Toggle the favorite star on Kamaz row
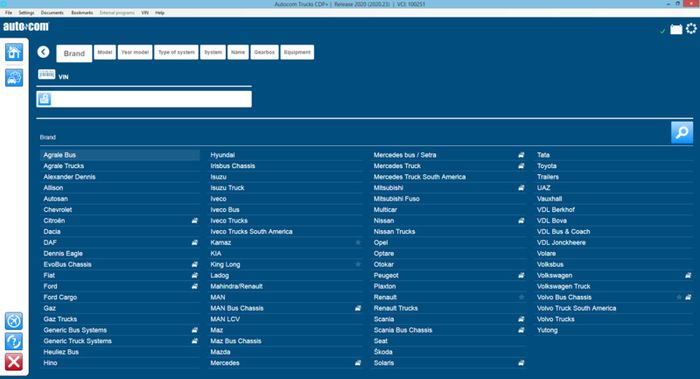Image resolution: width=700 pixels, height=379 pixels. [x=358, y=242]
